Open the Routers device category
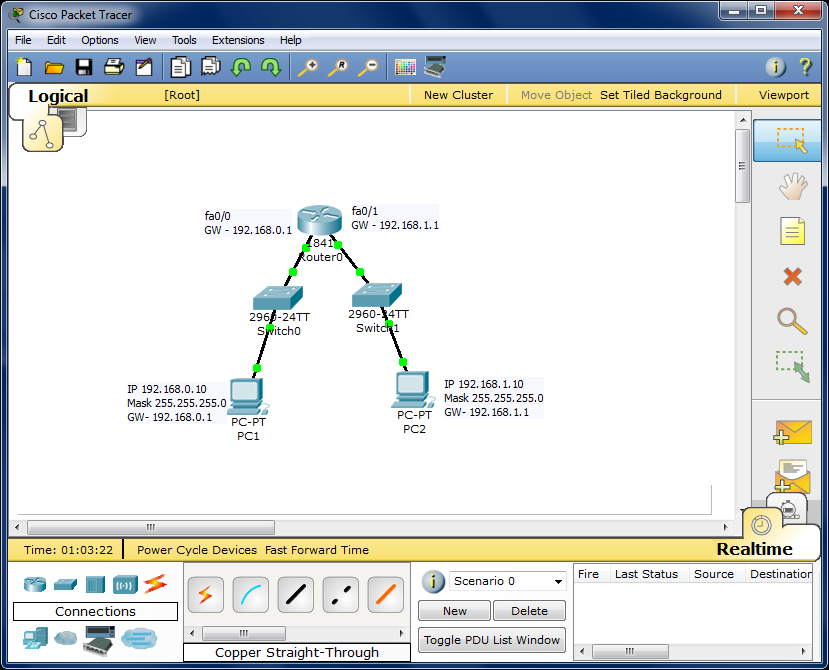The width and height of the screenshot is (829, 670). tap(34, 582)
